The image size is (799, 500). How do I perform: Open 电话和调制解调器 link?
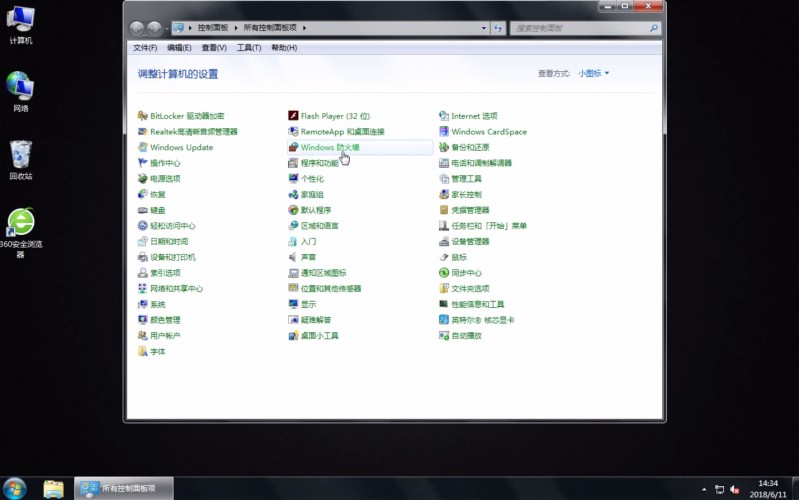(x=481, y=163)
